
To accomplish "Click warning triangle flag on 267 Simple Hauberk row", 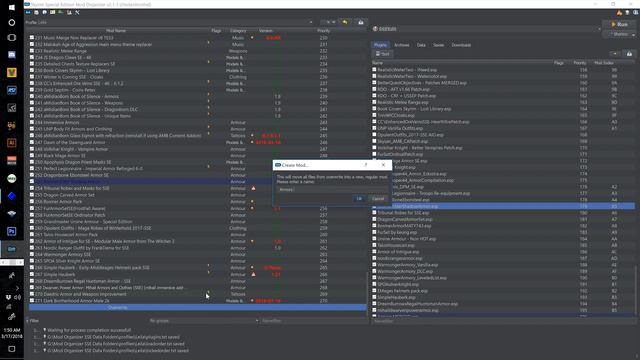I will pos(253,274).
